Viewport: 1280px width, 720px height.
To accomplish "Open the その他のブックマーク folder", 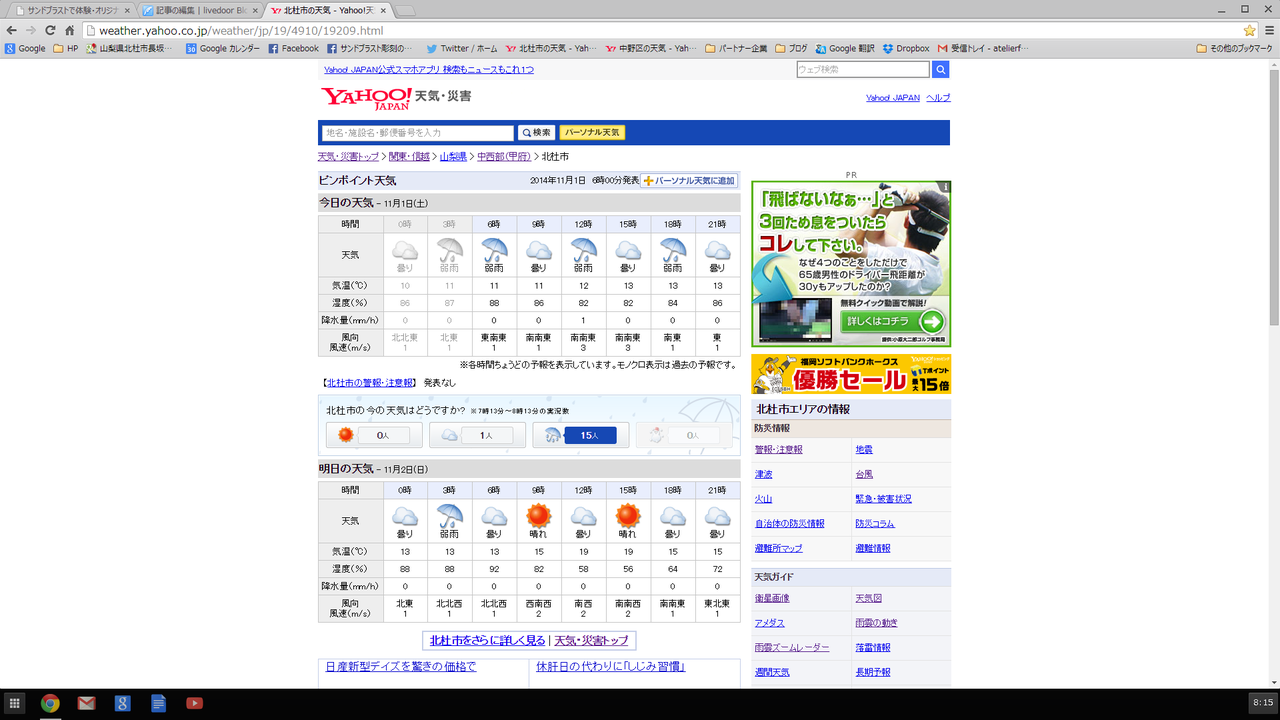I will pos(1234,48).
